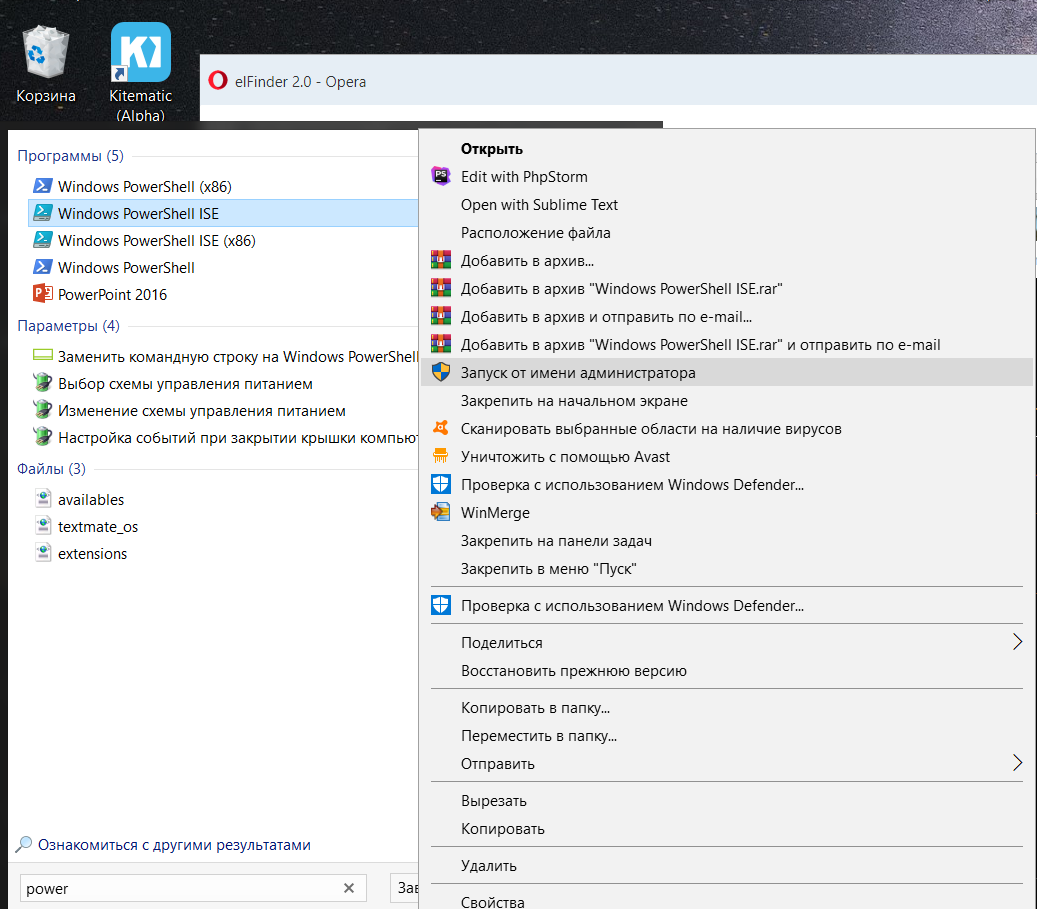Click Windows PowerShell ISE (x86) icon

[x=43, y=240]
